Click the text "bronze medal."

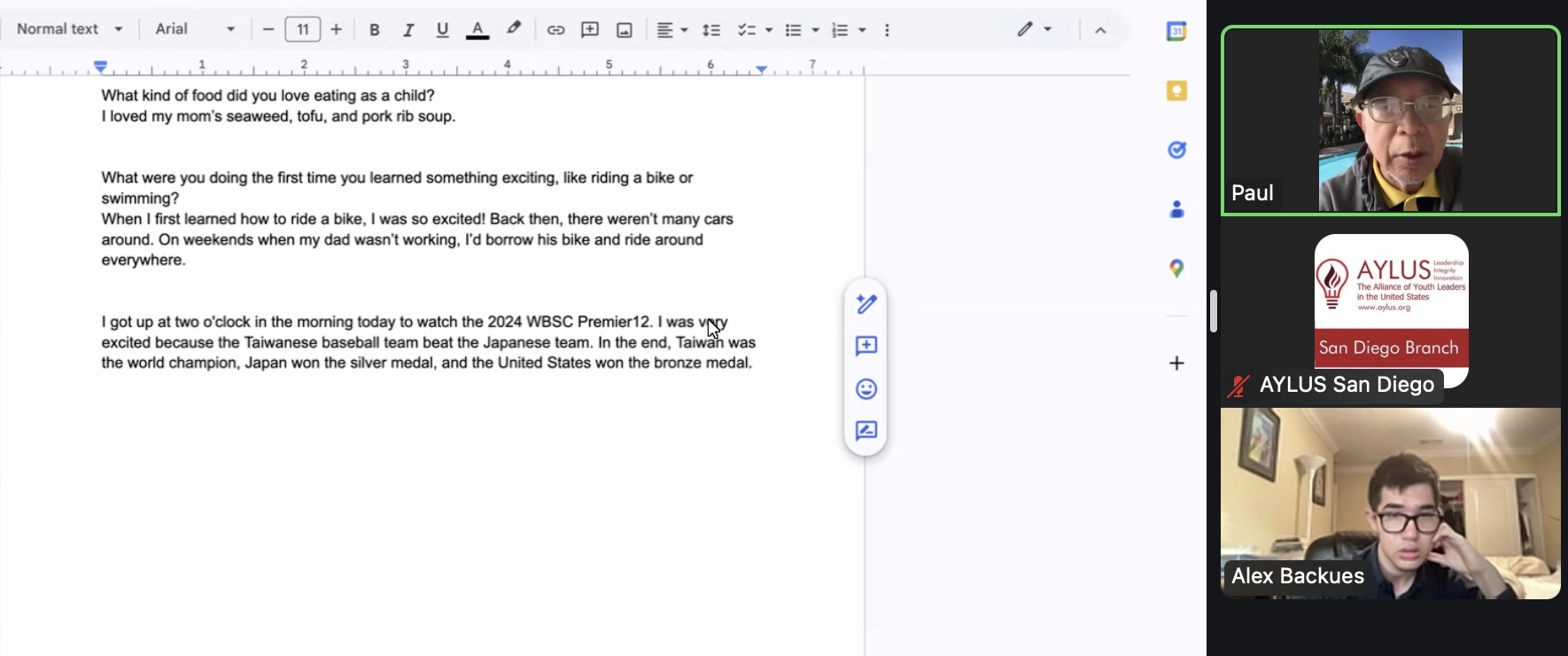pos(702,363)
